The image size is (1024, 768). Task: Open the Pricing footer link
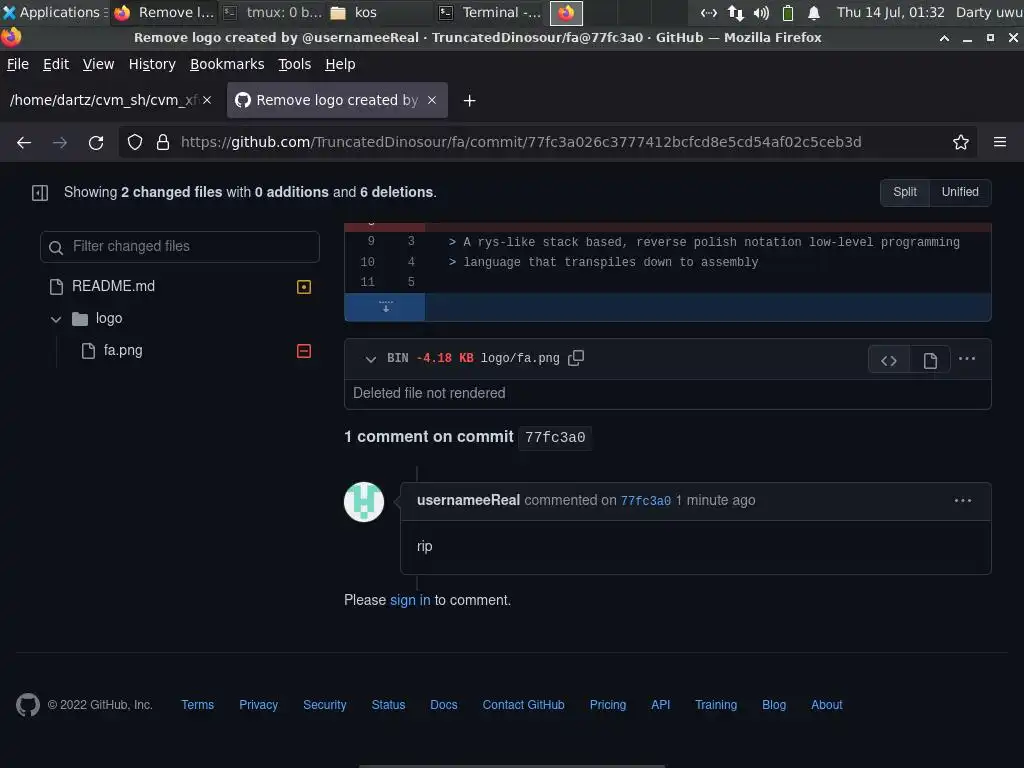point(607,705)
